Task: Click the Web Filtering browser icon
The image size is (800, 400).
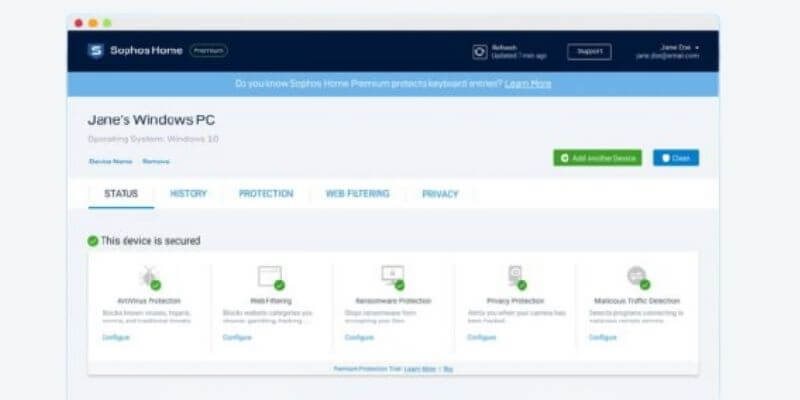Action: pos(270,276)
